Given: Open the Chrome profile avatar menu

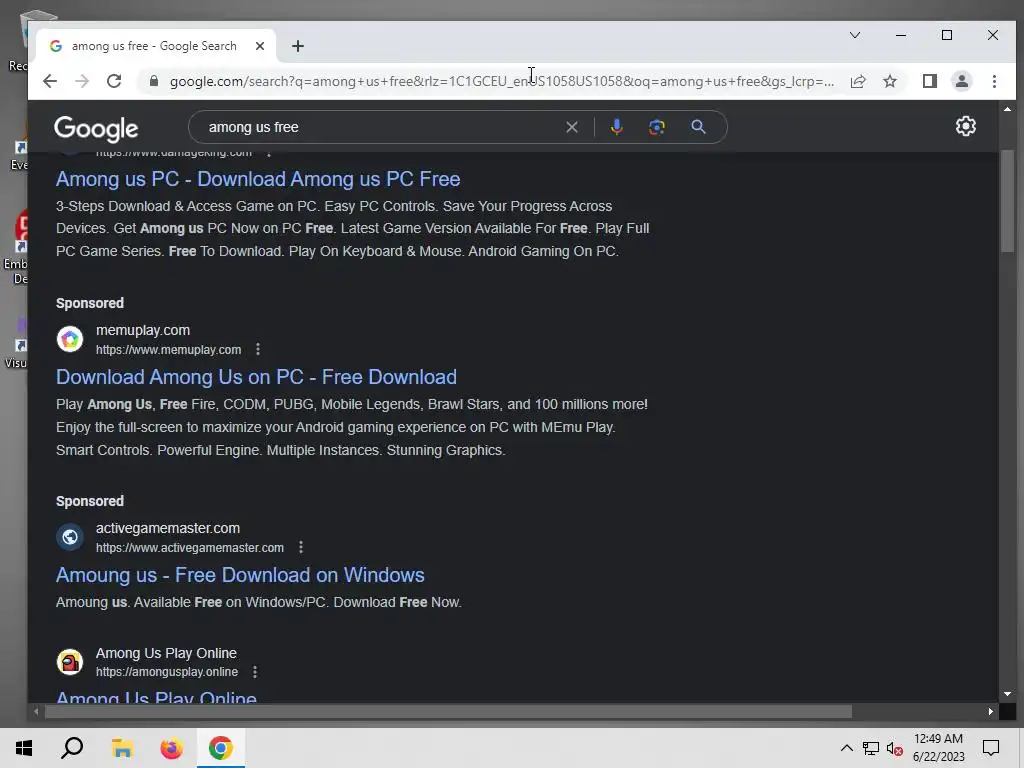Looking at the screenshot, I should pyautogui.click(x=961, y=81).
